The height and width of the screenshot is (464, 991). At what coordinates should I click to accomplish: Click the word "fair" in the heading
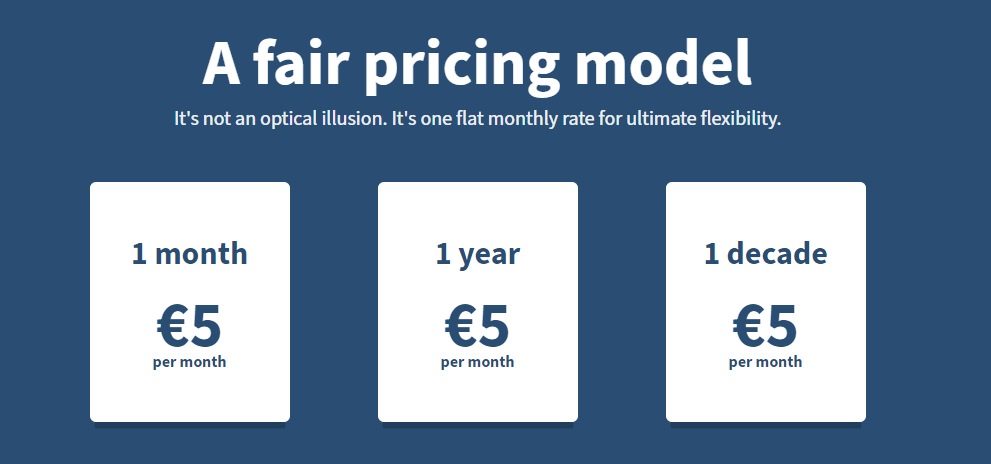coord(295,64)
